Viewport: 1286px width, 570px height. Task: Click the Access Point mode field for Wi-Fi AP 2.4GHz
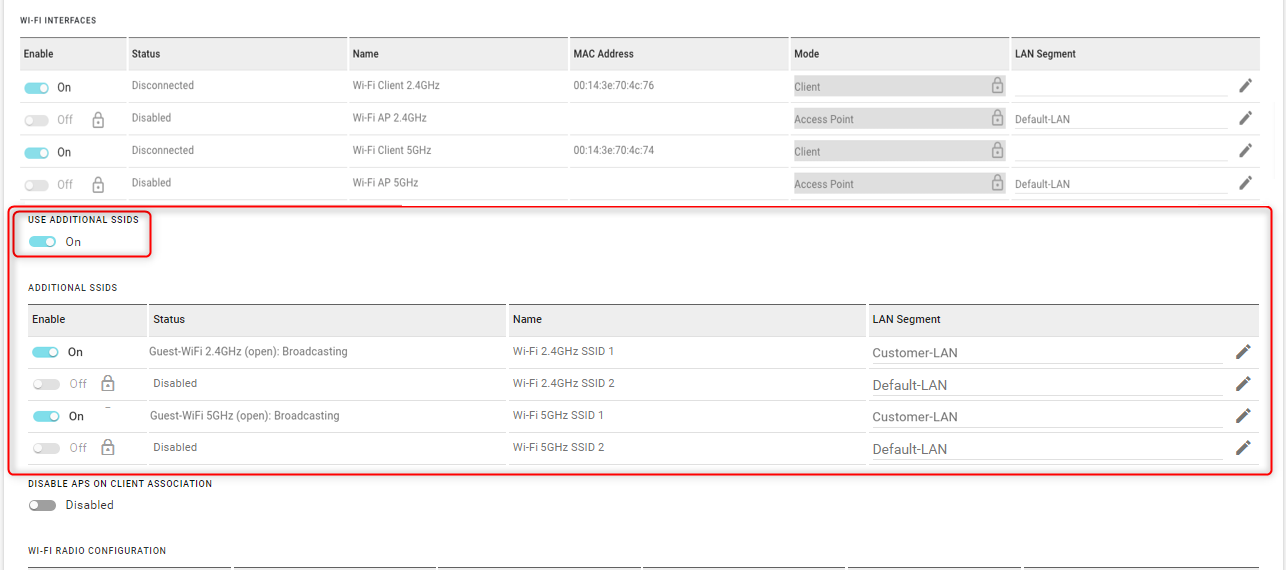(x=899, y=119)
